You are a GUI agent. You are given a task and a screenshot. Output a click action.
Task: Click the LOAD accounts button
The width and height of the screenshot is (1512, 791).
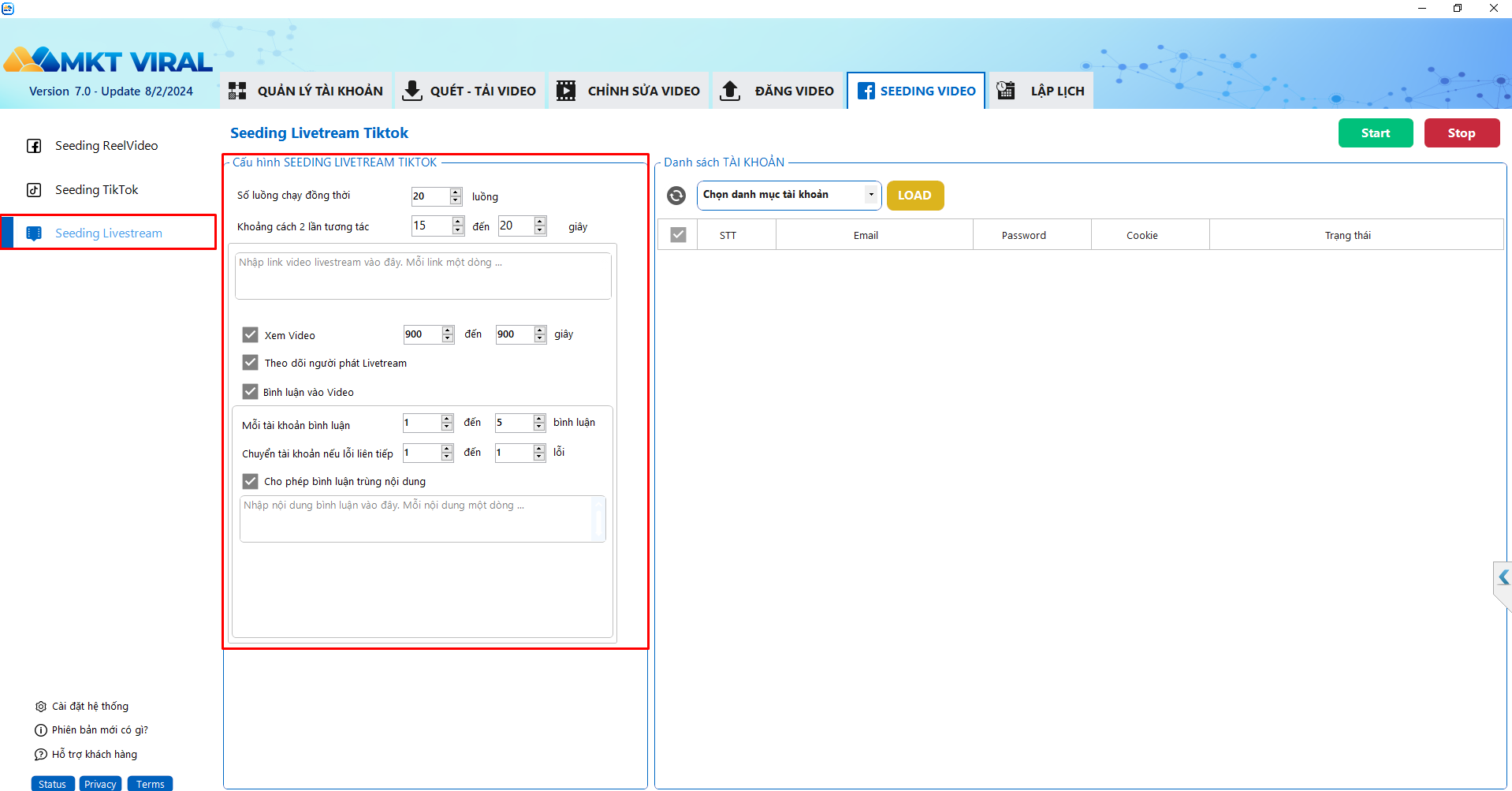tap(915, 196)
